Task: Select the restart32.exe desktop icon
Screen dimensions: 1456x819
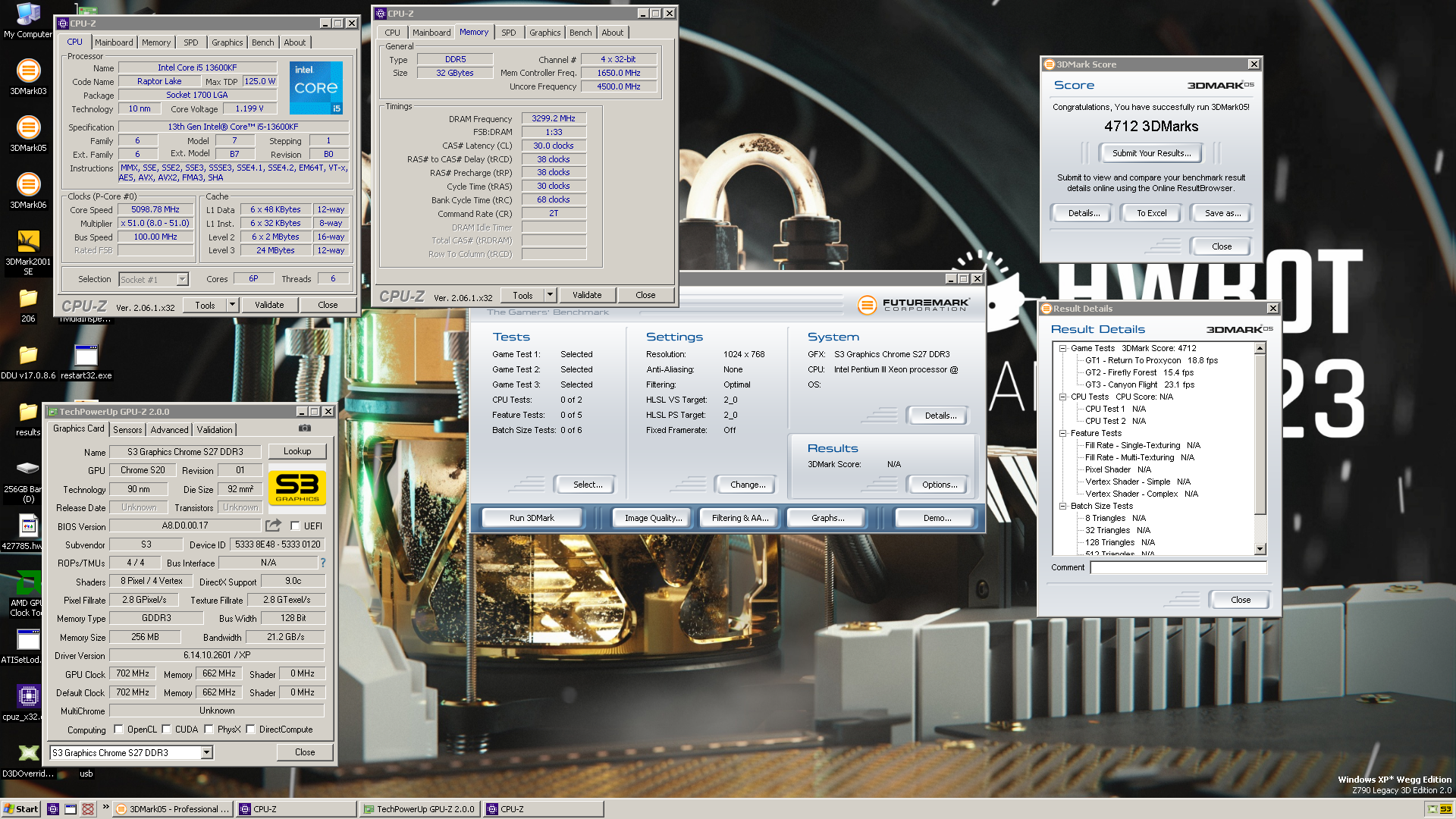Action: 86,362
